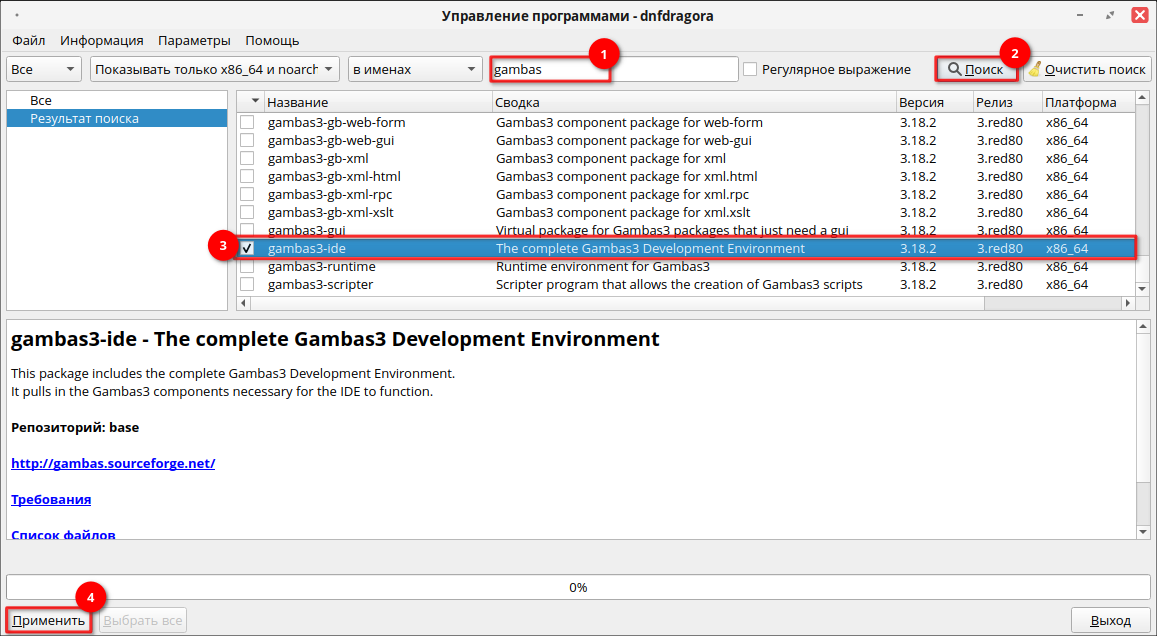Screen dimensions: 1157x636
Task: Click the 0% progress bar
Action: pyautogui.click(x=578, y=587)
